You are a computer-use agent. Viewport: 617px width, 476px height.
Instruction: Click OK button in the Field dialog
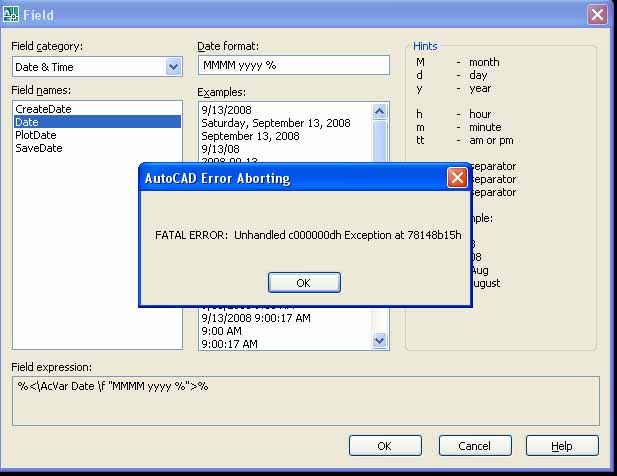pyautogui.click(x=385, y=446)
